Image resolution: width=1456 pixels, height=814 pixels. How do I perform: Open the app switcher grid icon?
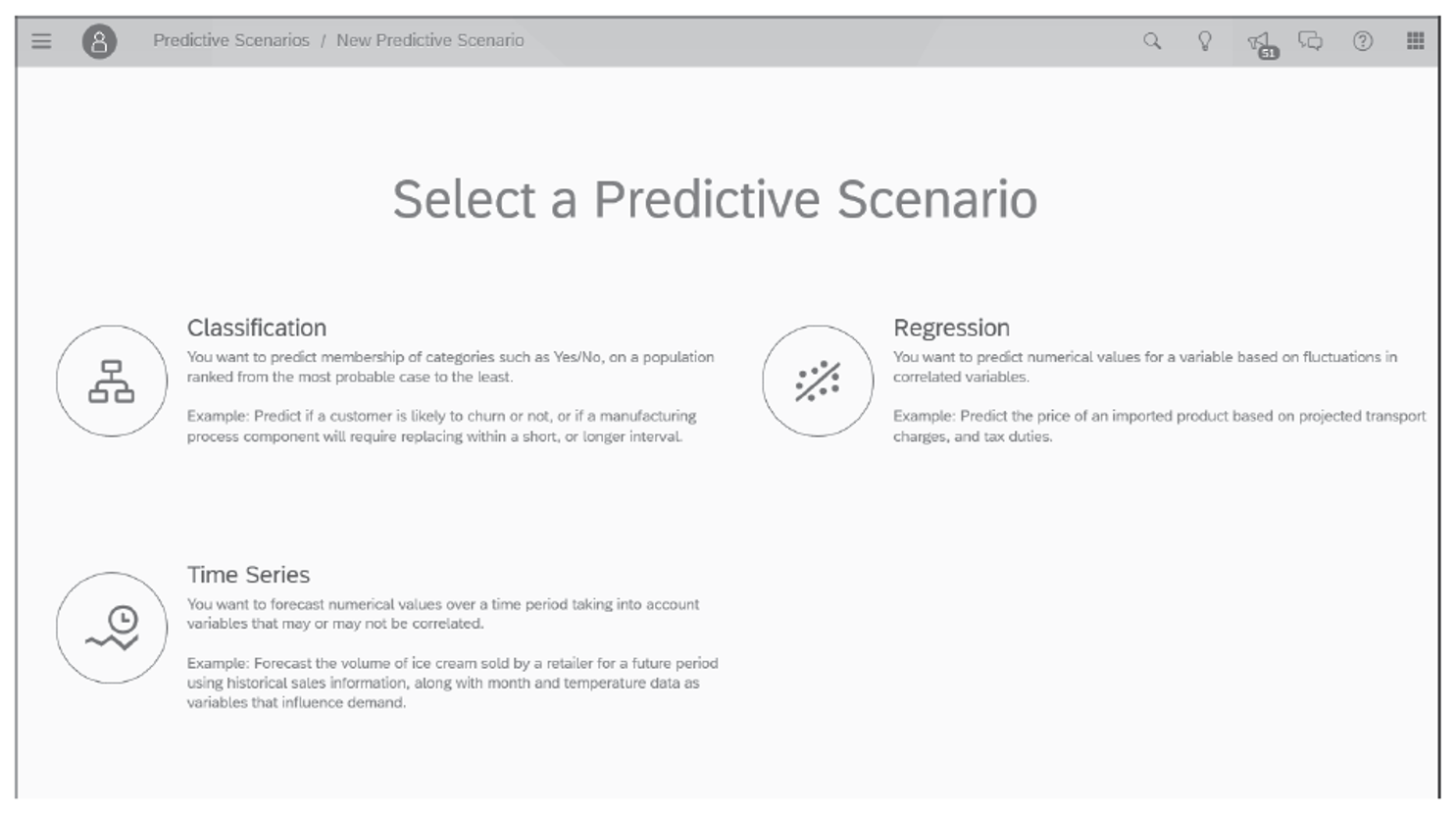tap(1415, 40)
